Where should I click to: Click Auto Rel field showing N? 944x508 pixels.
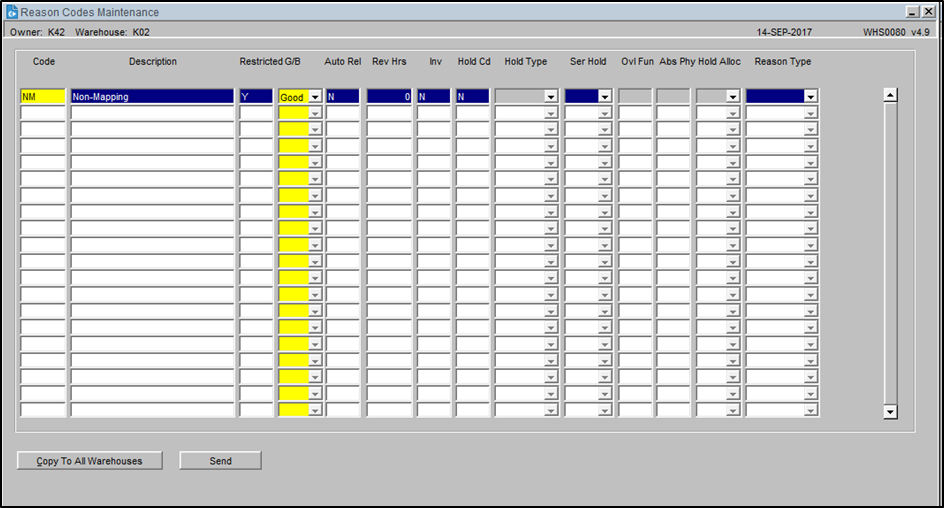pyautogui.click(x=343, y=96)
